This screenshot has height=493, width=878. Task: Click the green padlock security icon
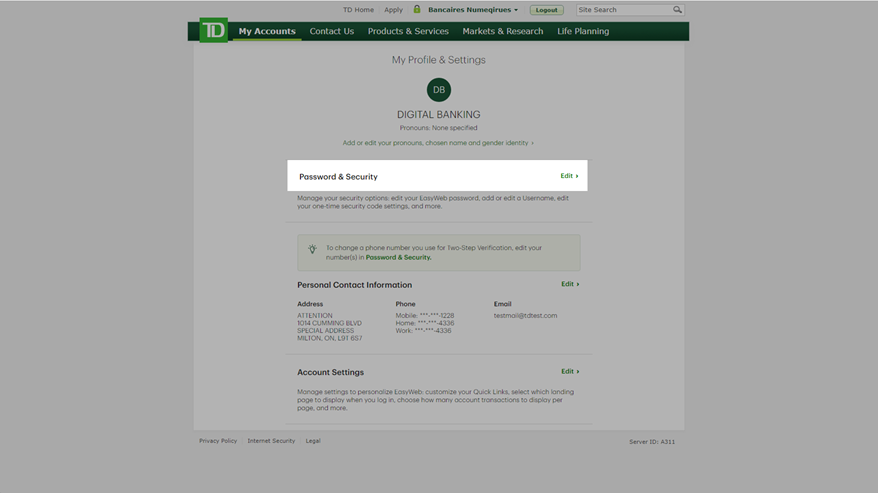[417, 9]
